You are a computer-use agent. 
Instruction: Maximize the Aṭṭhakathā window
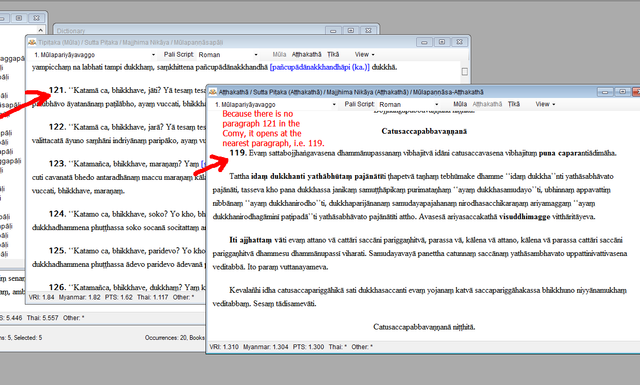622,92
